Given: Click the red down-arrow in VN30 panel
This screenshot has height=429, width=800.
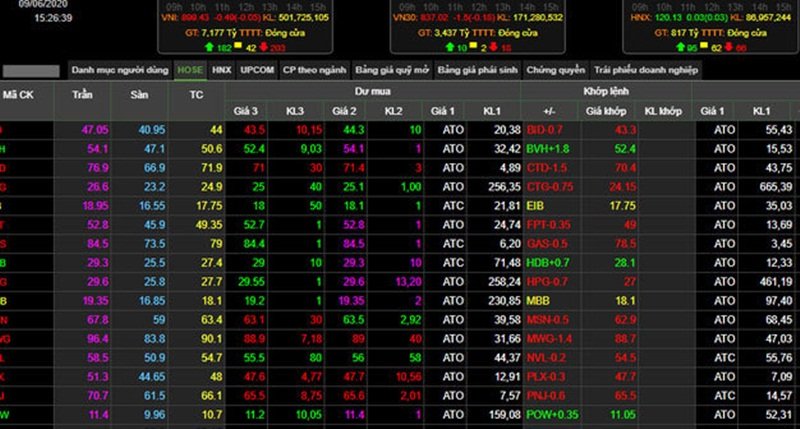Looking at the screenshot, I should [493, 47].
